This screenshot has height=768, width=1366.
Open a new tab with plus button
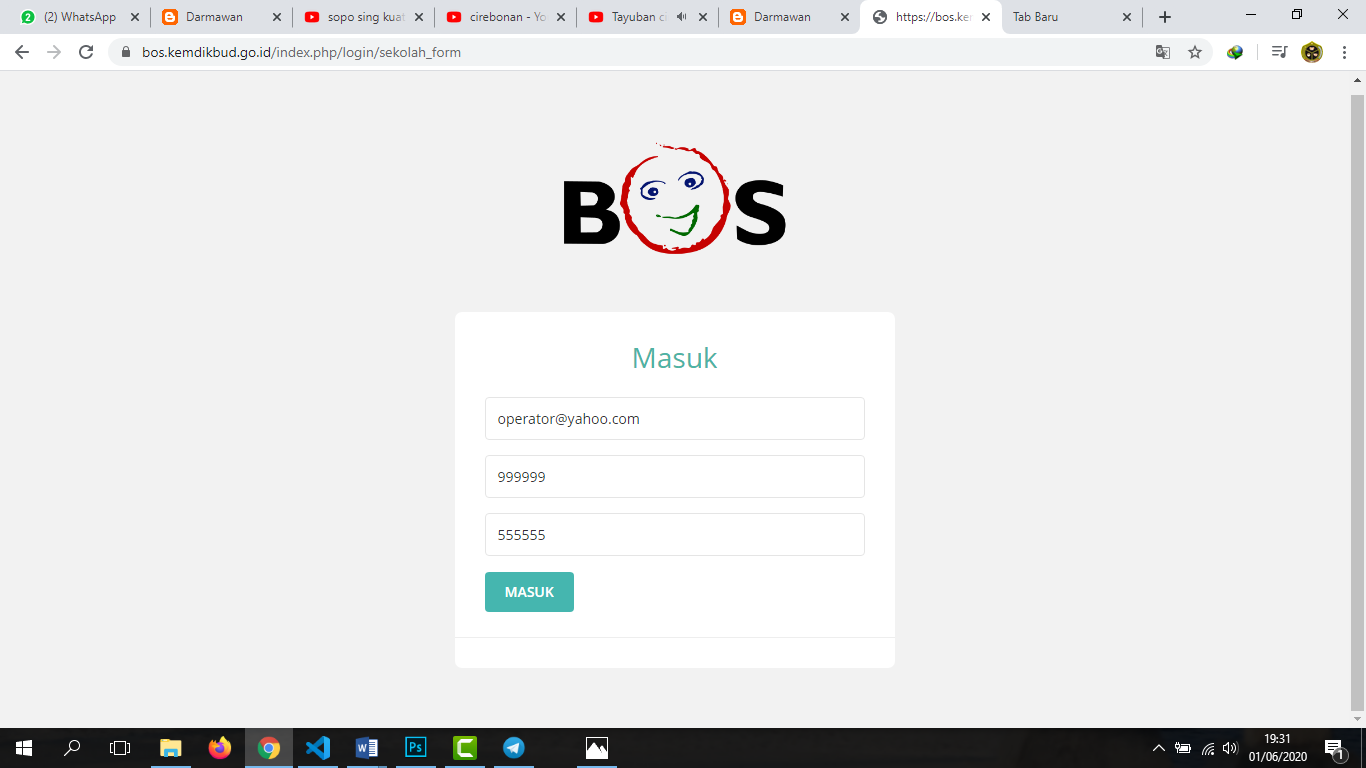coord(1164,17)
